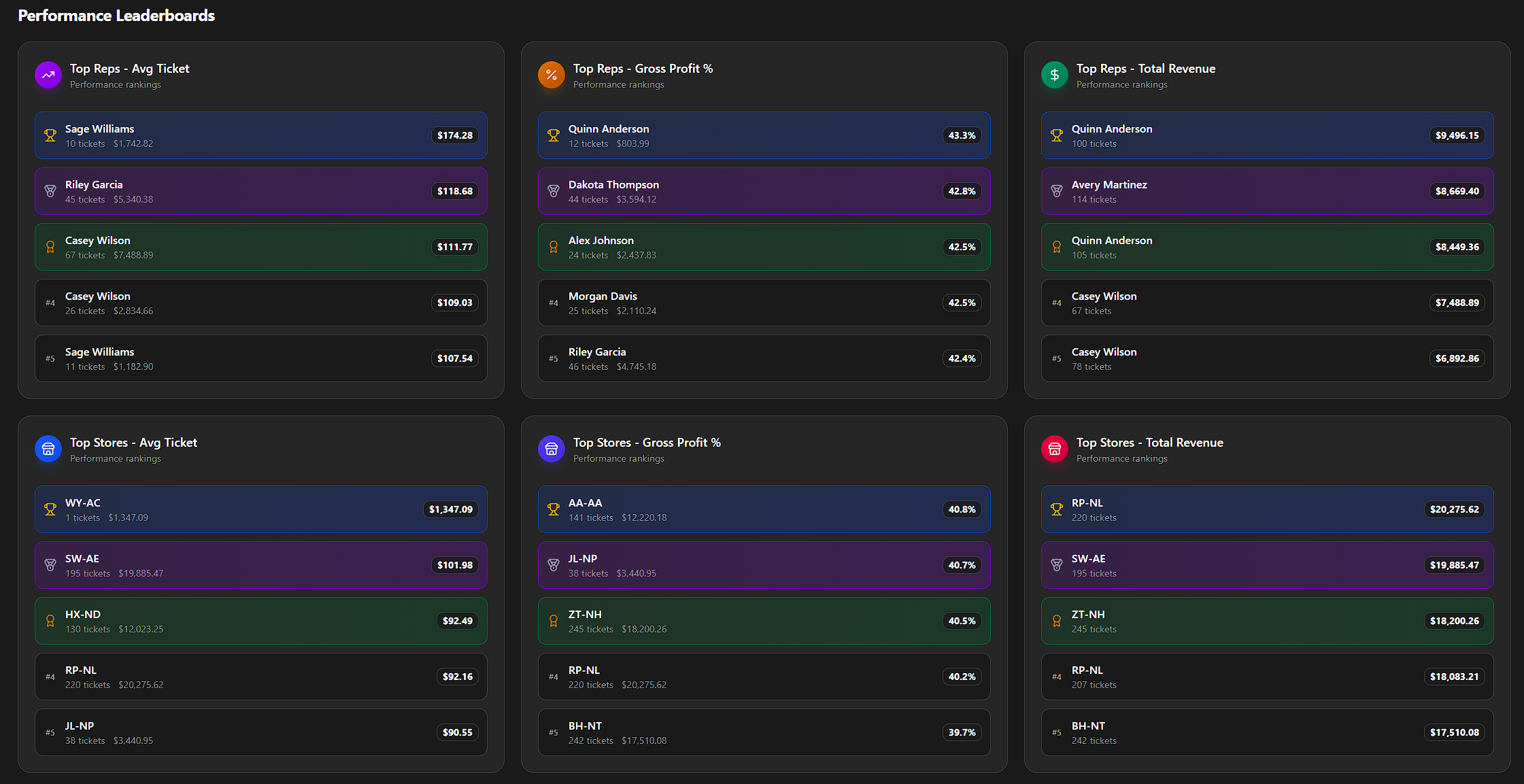Select the $17,510.08 badge for BH-NT

tap(1455, 732)
